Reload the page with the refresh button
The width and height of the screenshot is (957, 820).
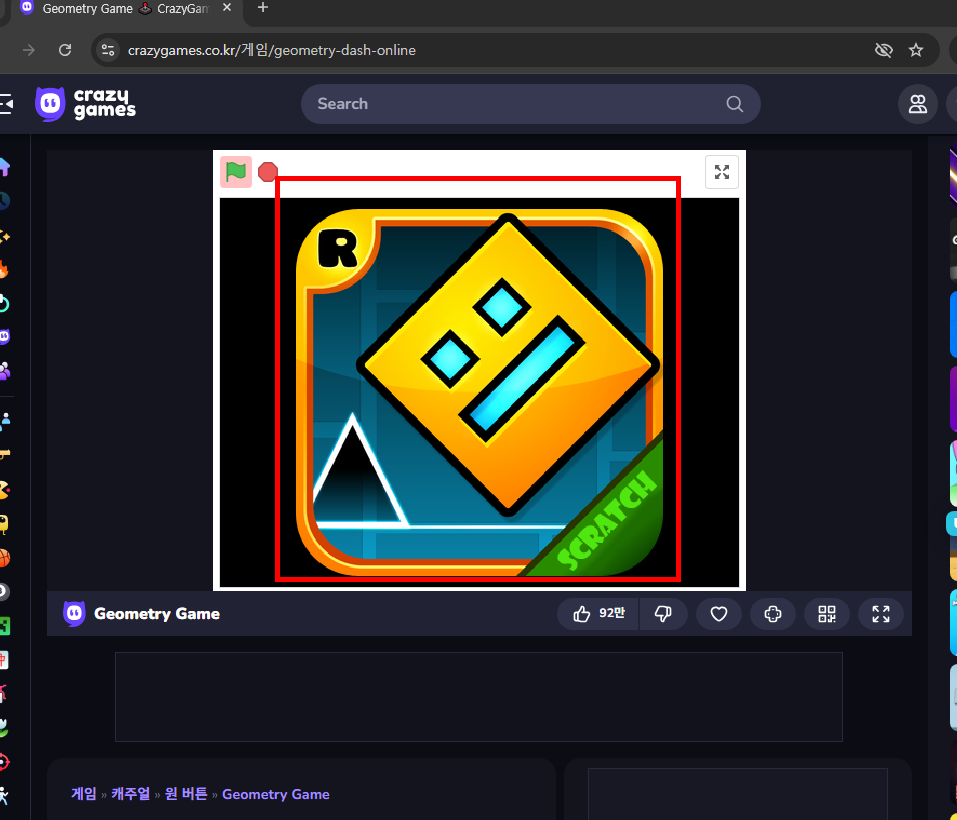tap(65, 50)
